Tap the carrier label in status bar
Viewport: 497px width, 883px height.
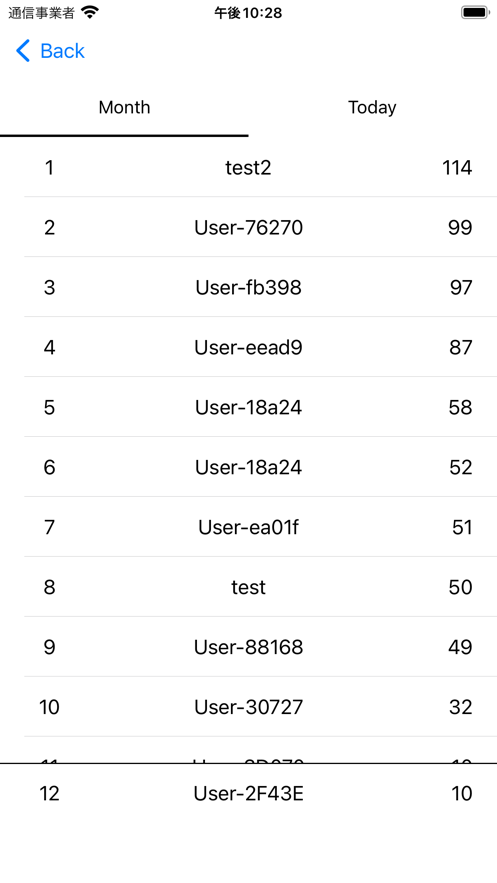tap(42, 13)
